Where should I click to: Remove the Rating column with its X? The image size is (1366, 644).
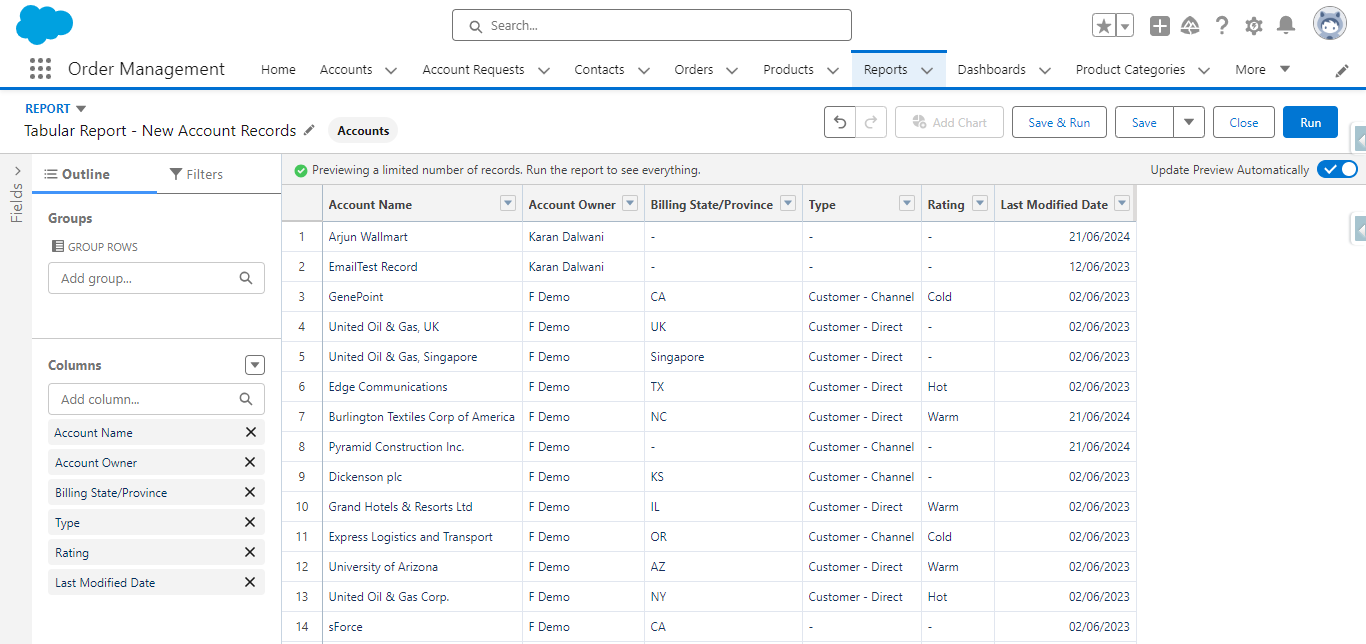click(x=249, y=552)
